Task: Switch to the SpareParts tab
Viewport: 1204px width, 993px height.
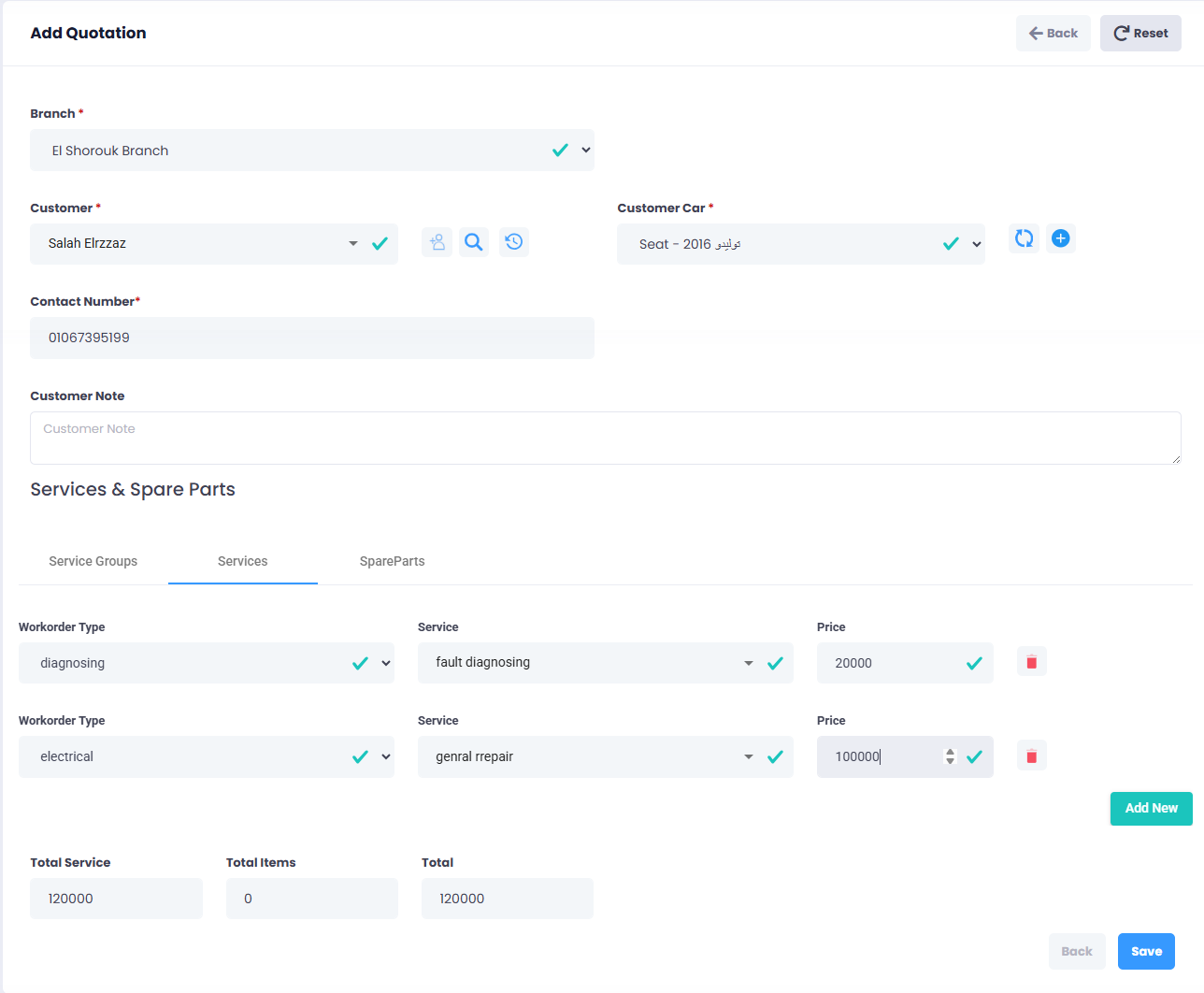Action: 392,561
